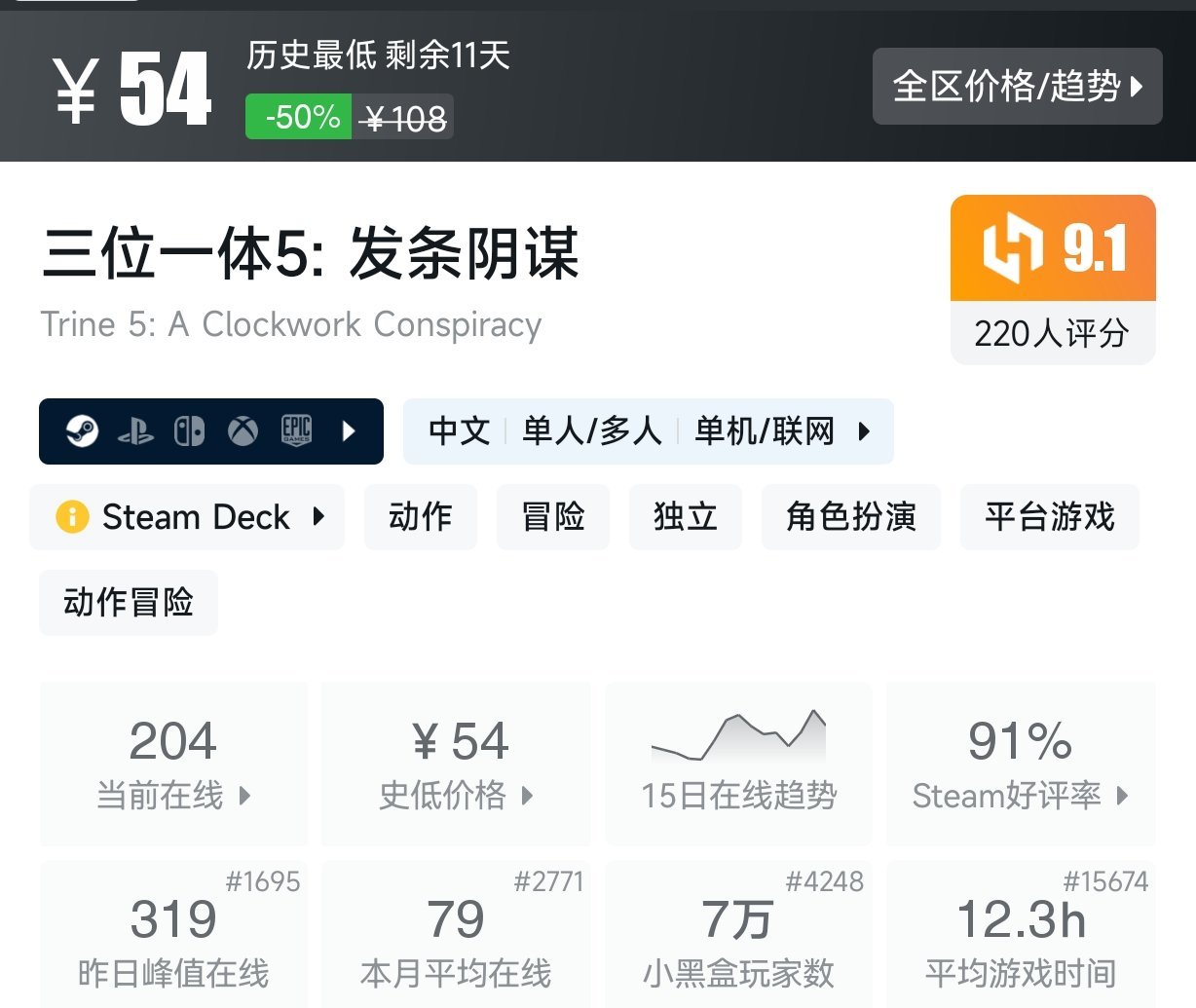Click the Steam Deck yellow info icon
The height and width of the screenshot is (1008, 1196).
click(72, 516)
